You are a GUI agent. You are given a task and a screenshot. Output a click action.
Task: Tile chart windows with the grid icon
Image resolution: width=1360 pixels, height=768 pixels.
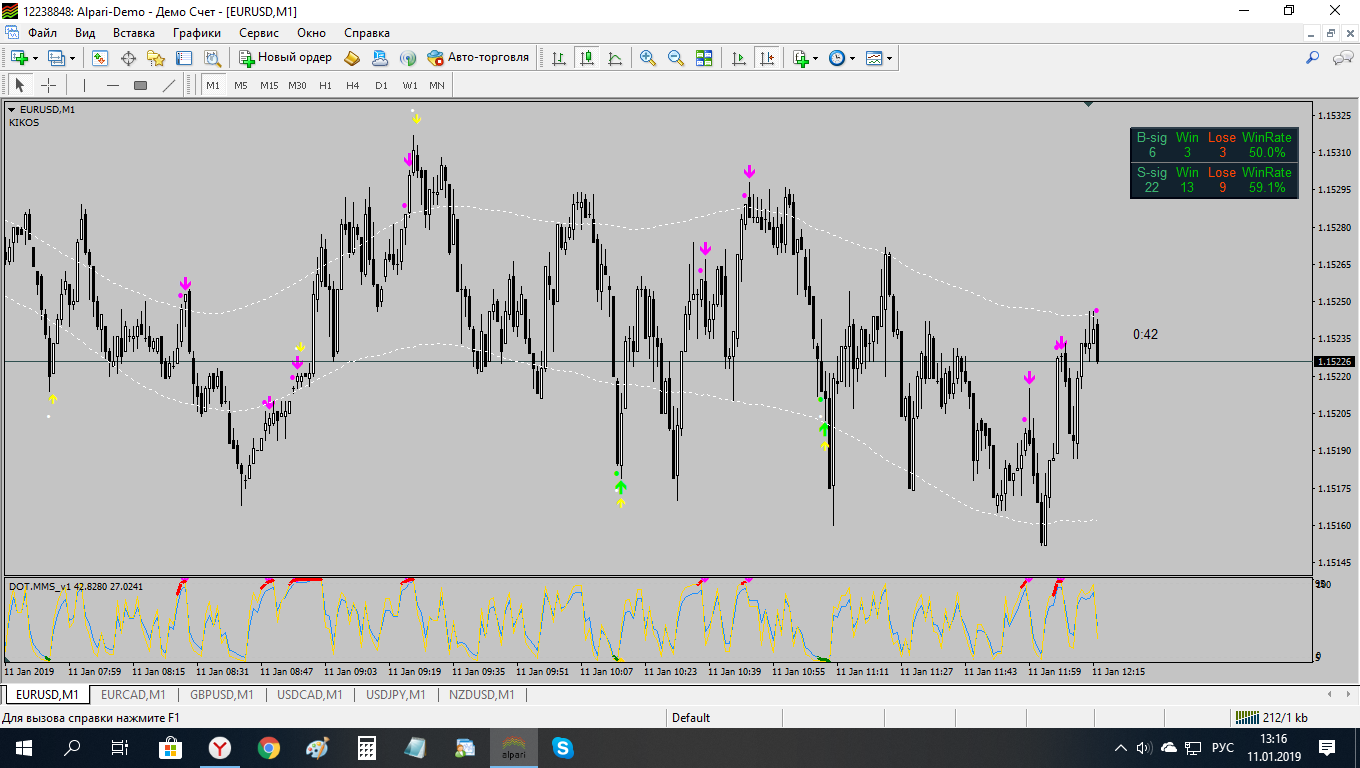[x=704, y=58]
